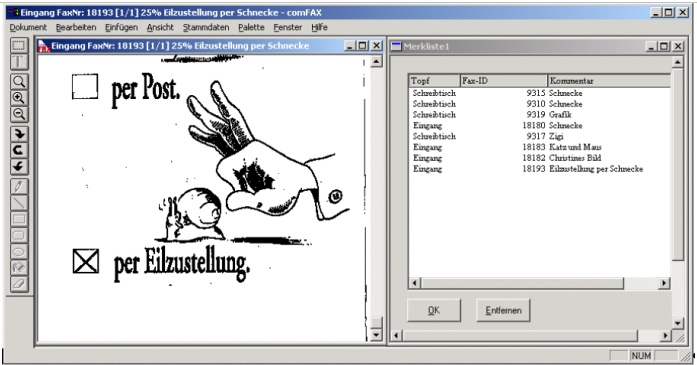Viewport: 697px width, 365px height.
Task: Open the Stammdaten menu
Action: tap(206, 27)
